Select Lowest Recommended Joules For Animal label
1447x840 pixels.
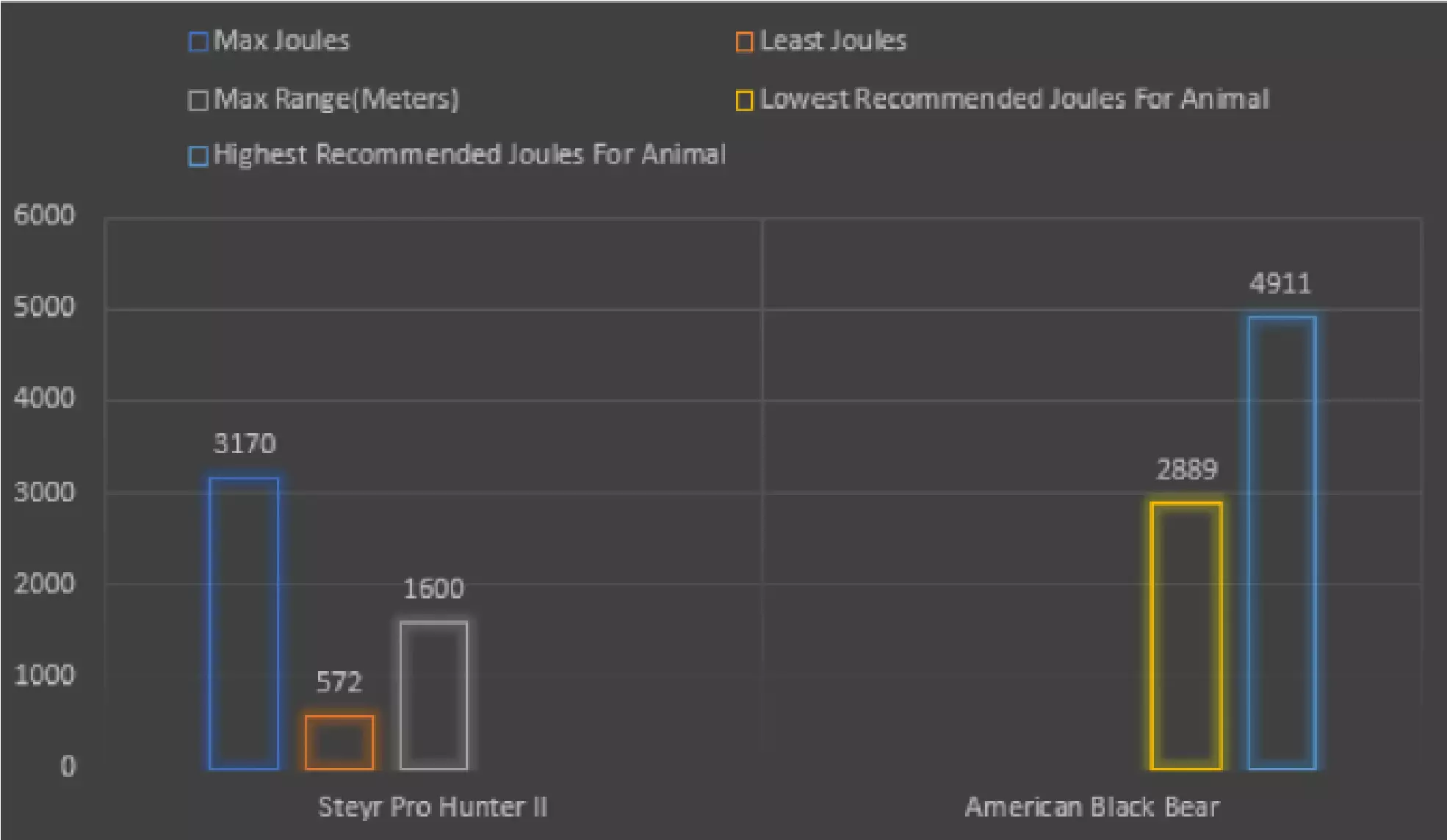pyautogui.click(x=1014, y=99)
